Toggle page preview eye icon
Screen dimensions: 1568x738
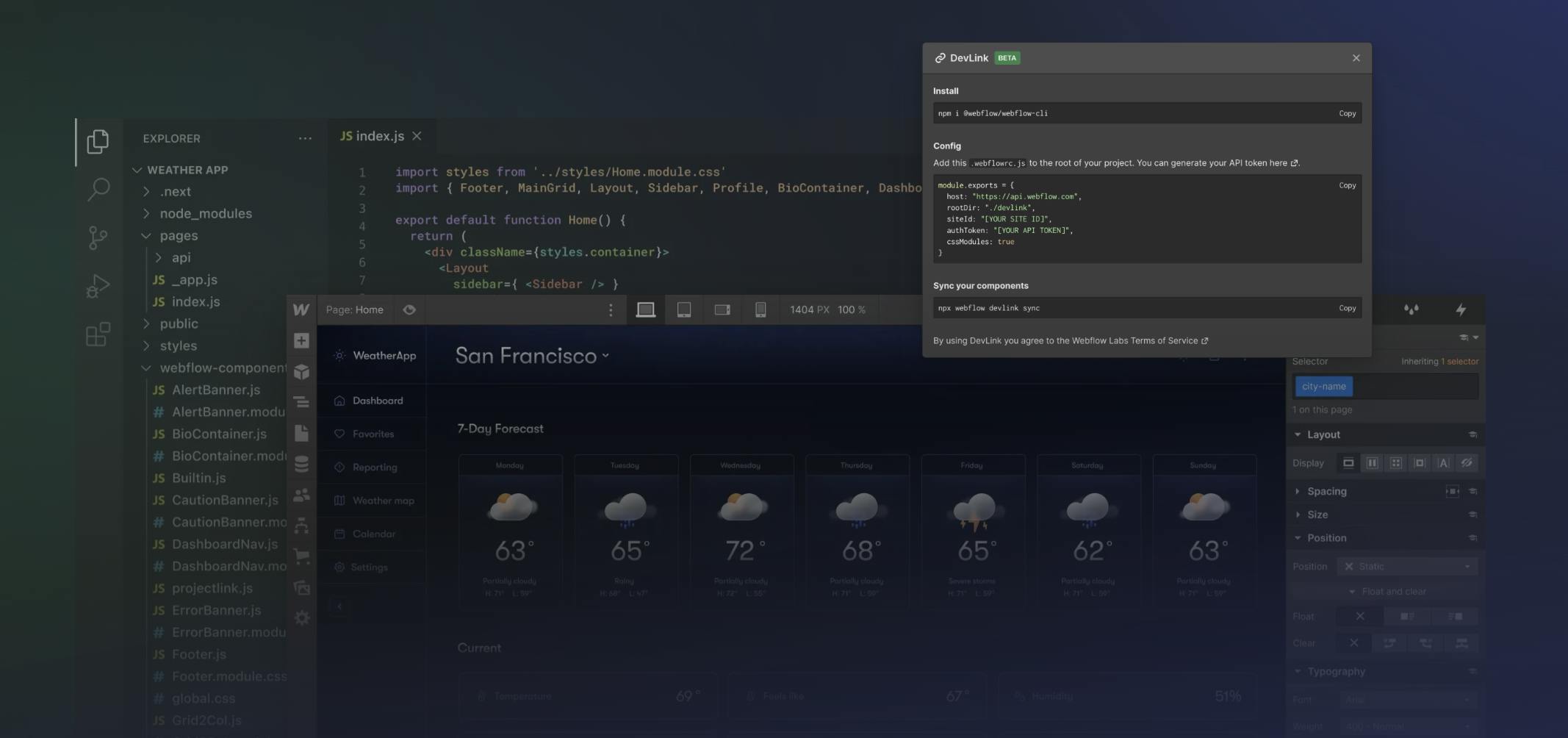tap(409, 310)
